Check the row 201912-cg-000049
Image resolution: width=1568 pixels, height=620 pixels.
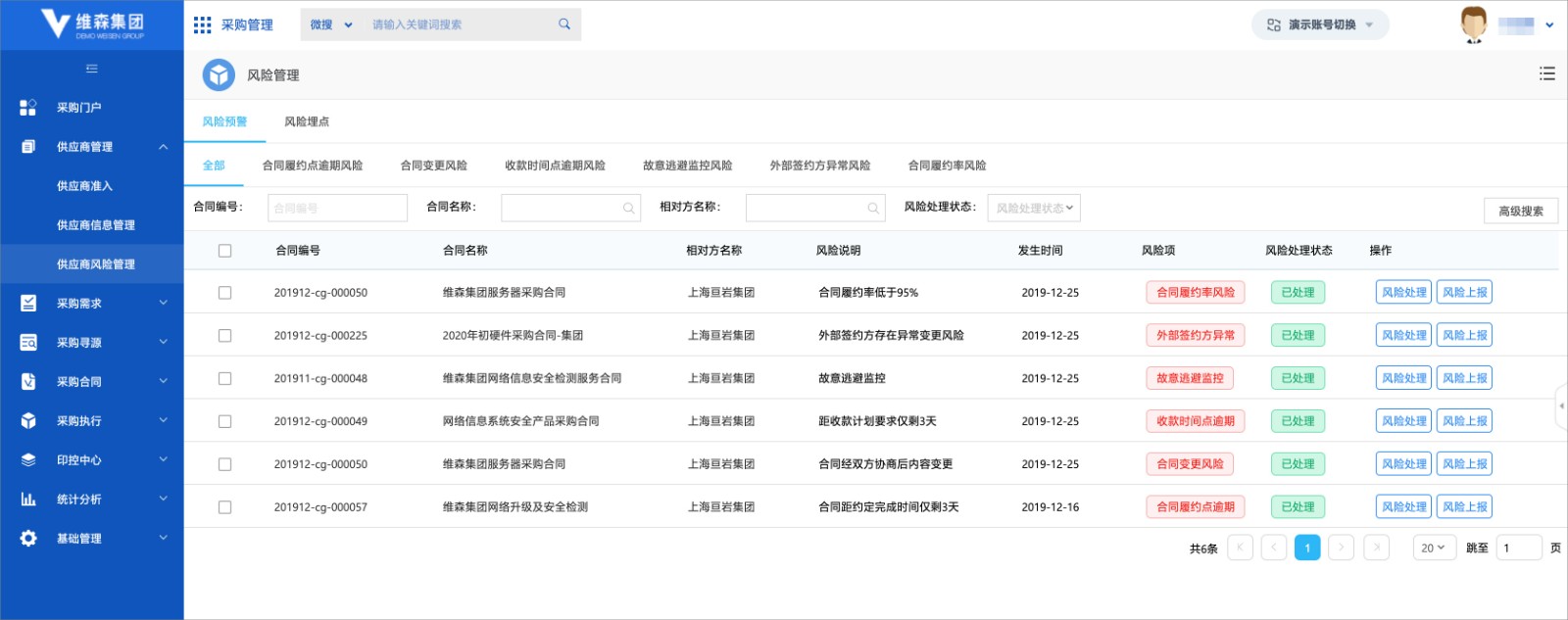point(224,422)
